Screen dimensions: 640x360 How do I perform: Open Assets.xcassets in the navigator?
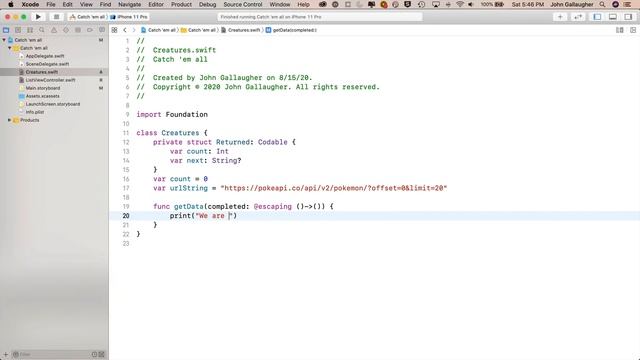(x=42, y=96)
